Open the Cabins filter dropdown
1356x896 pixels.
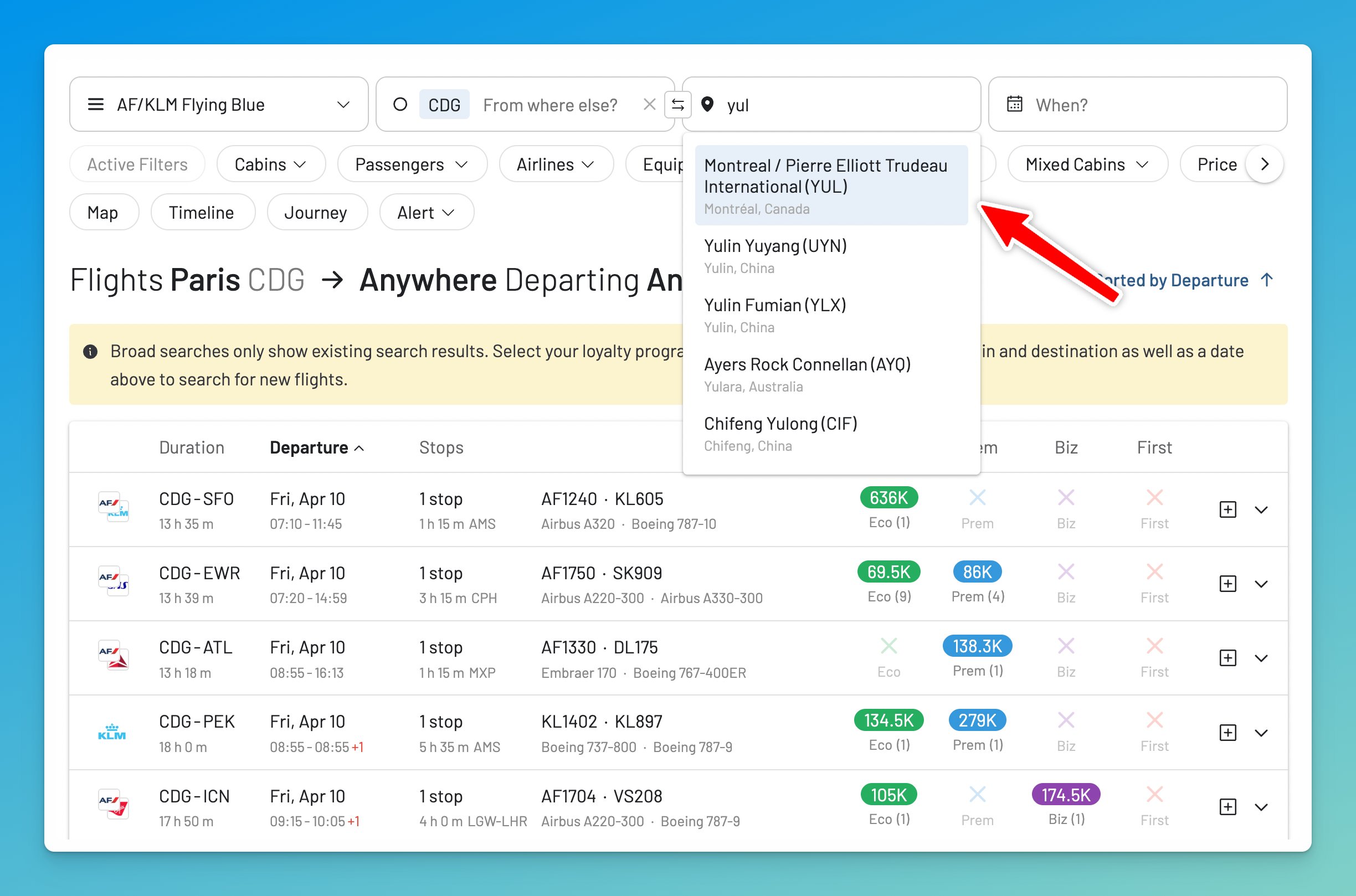pyautogui.click(x=270, y=164)
